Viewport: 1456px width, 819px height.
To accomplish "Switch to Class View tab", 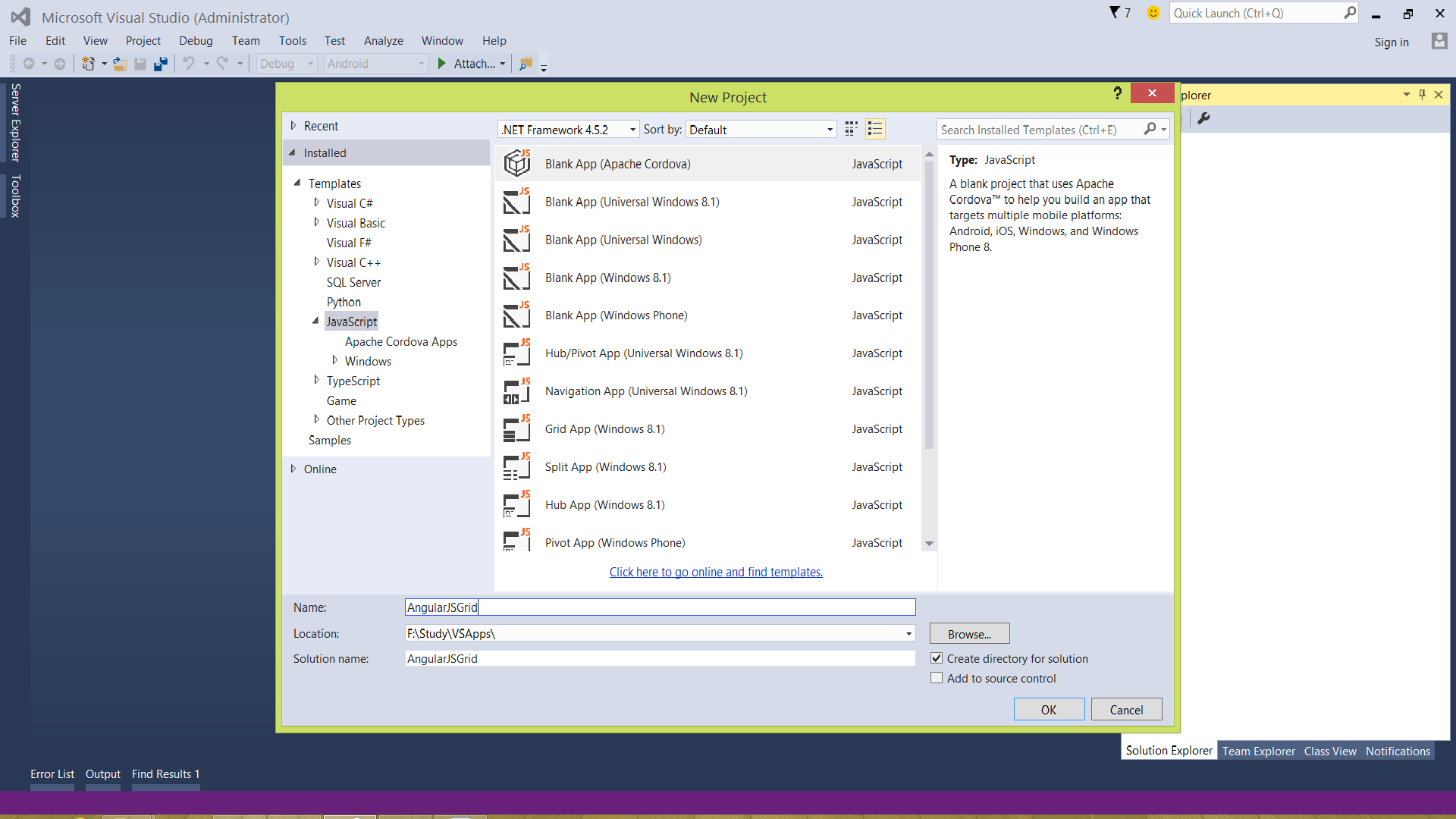I will tap(1330, 751).
